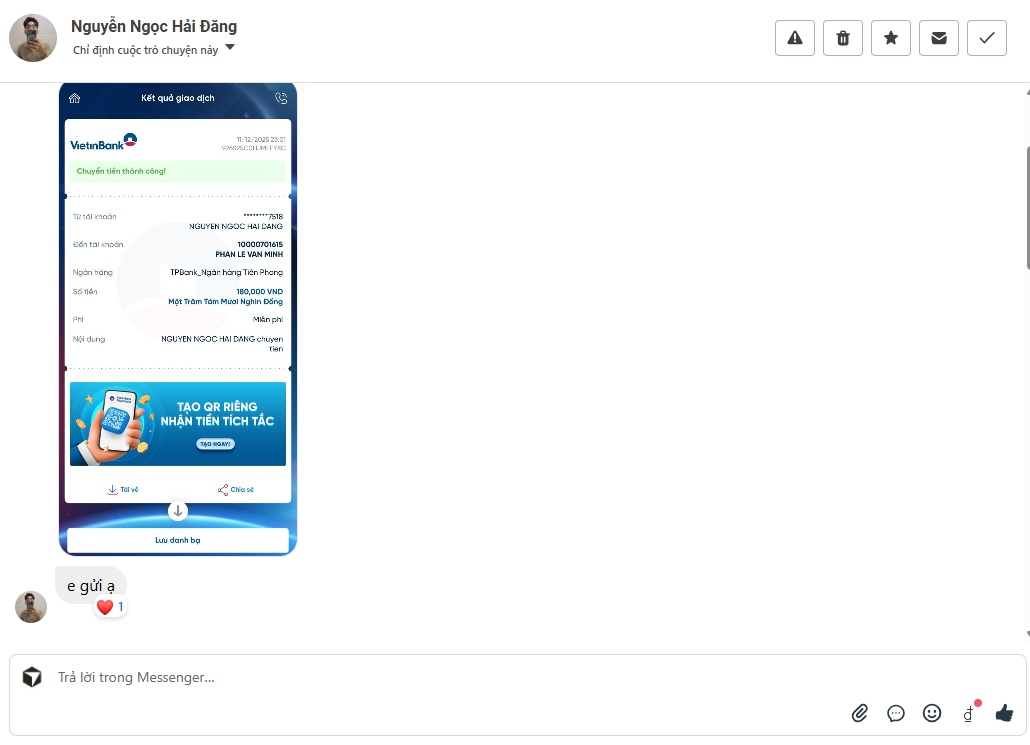Mark conversation unread with envelope icon

point(939,38)
